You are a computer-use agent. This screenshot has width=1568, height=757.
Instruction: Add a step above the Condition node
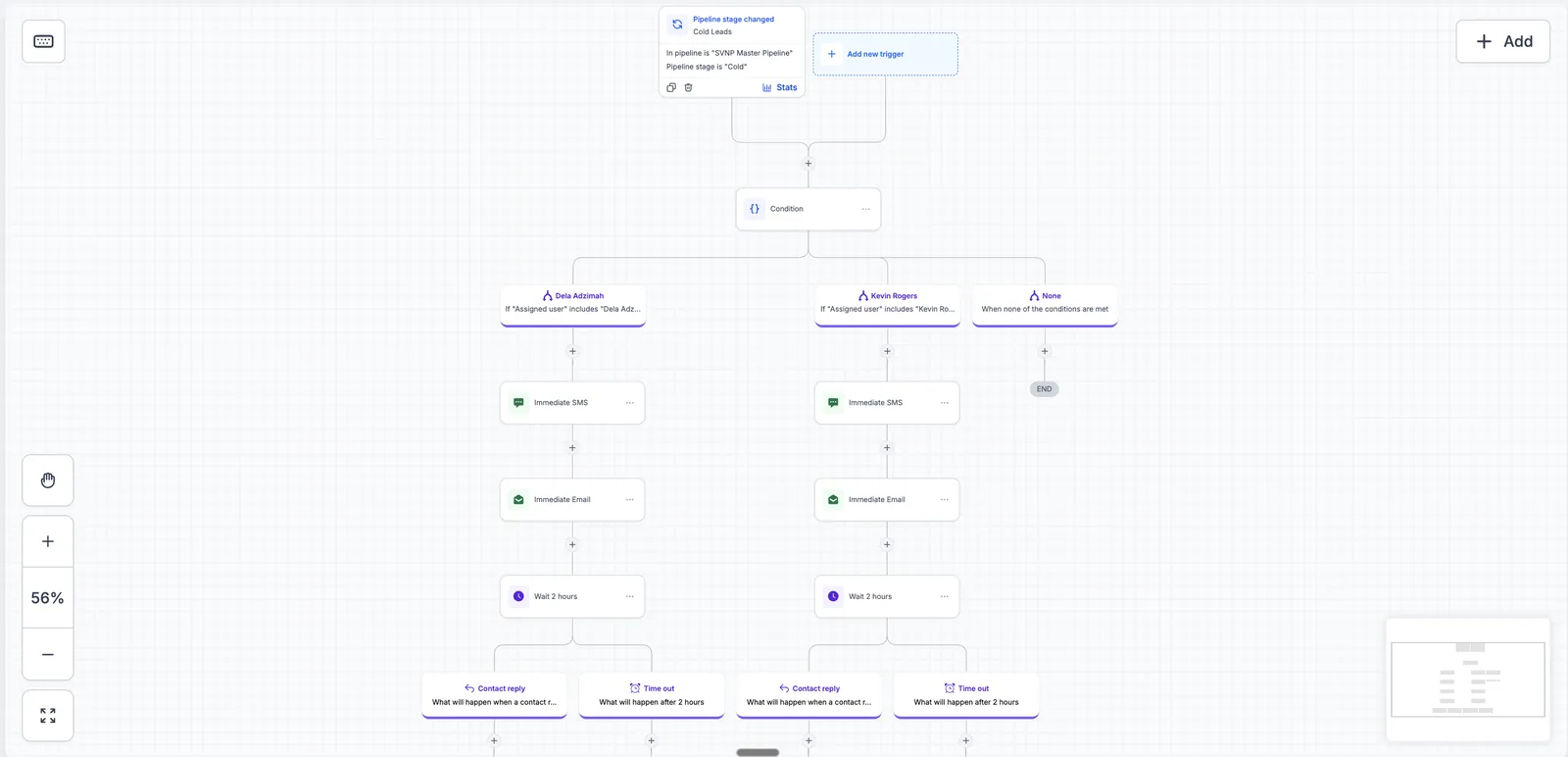[808, 164]
